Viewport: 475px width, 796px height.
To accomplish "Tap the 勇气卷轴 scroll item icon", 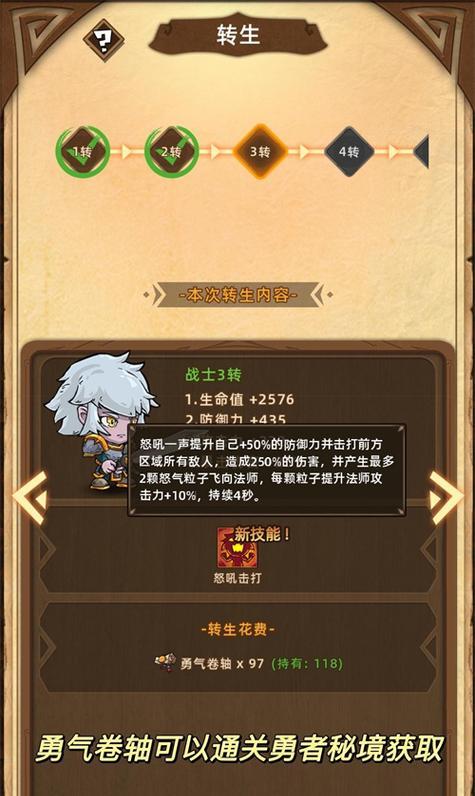I will tap(165, 662).
